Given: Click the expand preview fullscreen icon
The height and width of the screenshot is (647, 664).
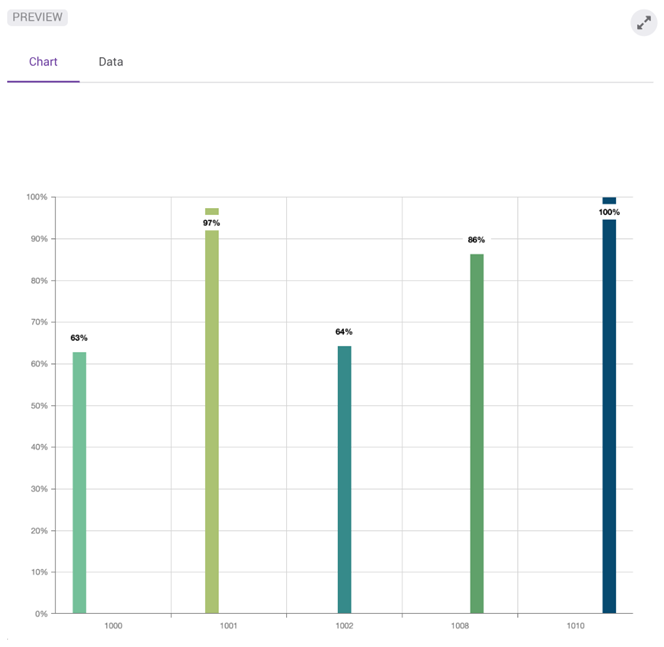Looking at the screenshot, I should click(x=643, y=22).
